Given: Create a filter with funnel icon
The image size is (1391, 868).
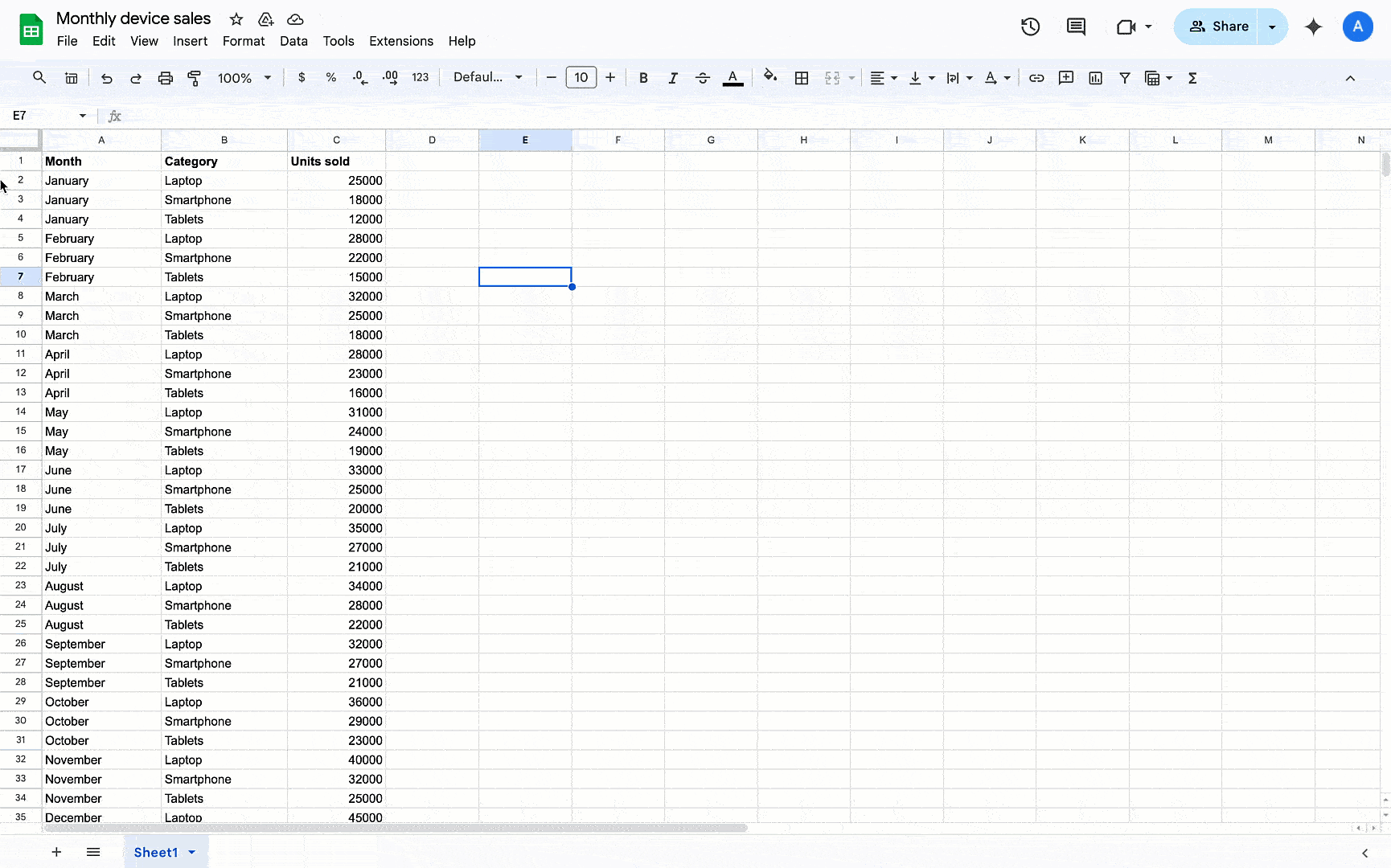Looking at the screenshot, I should (x=1125, y=78).
